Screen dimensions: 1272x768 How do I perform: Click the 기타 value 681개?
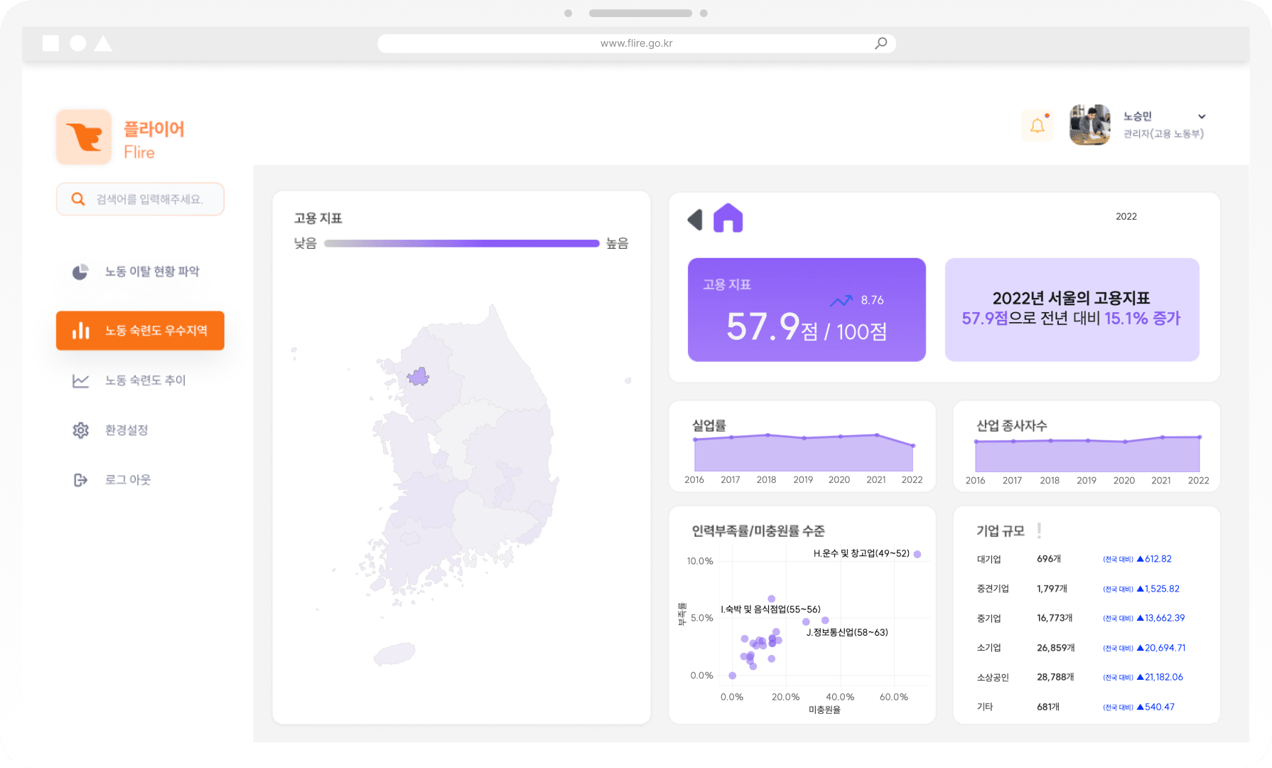(1050, 707)
